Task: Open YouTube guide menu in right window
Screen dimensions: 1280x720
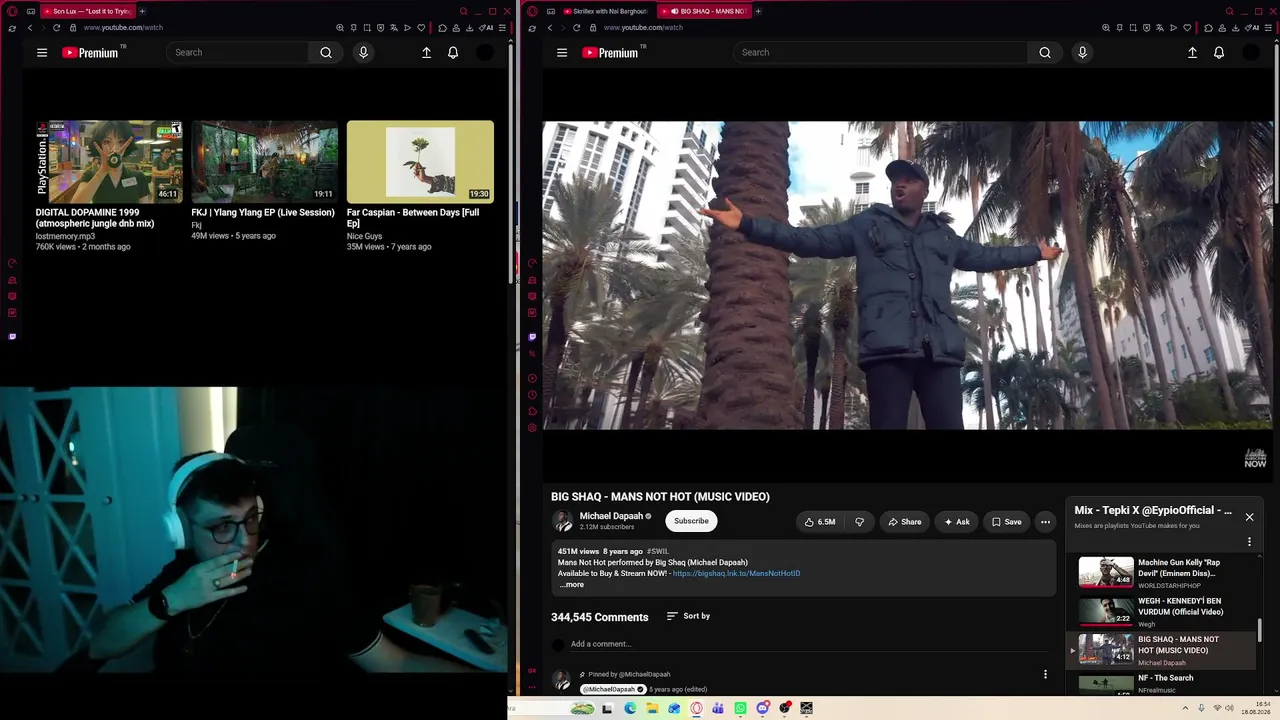Action: click(562, 52)
